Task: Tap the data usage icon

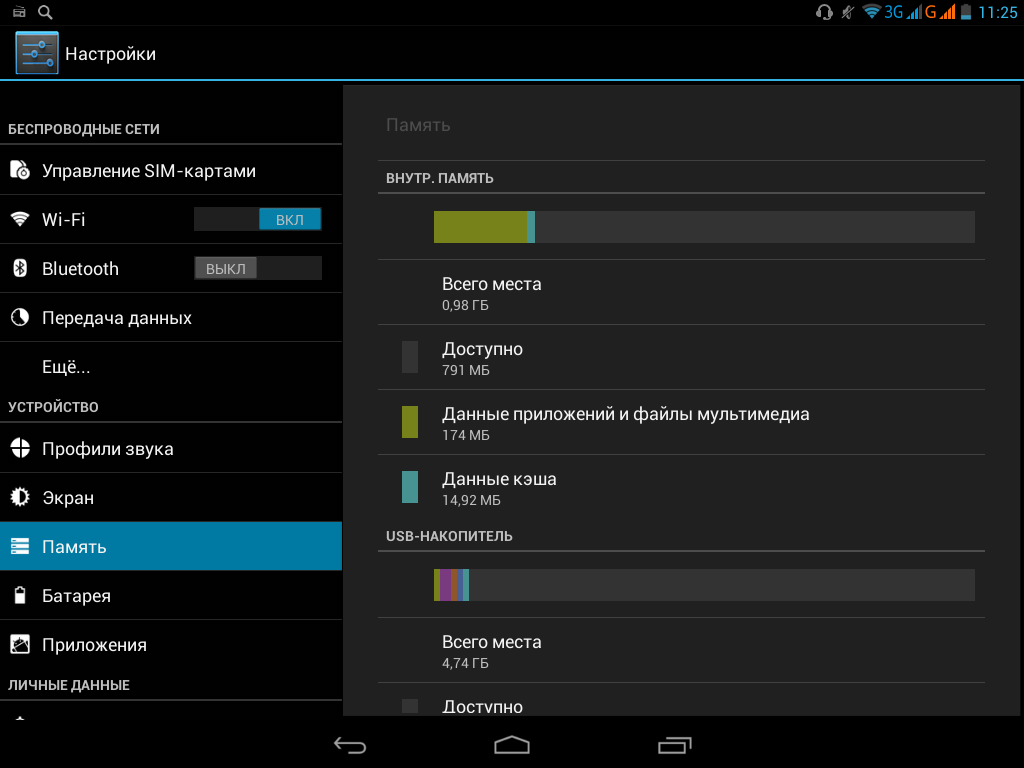Action: [x=20, y=317]
